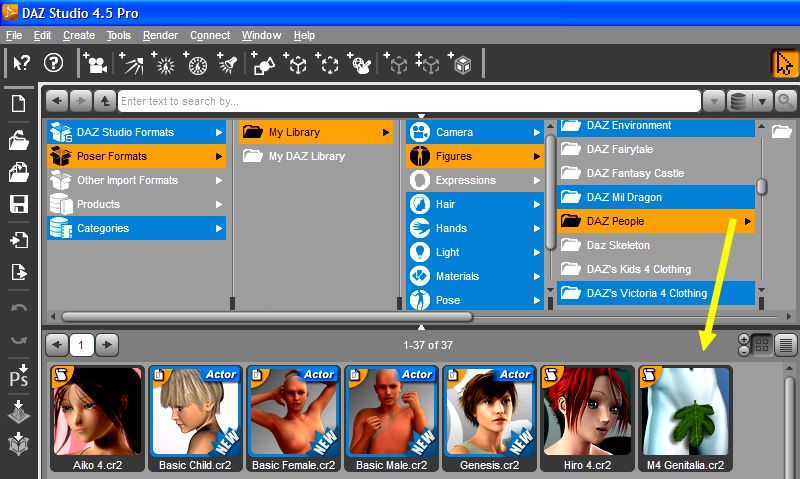Click the What's This help cursor icon
Viewport: 800px width, 479px height.
point(21,63)
